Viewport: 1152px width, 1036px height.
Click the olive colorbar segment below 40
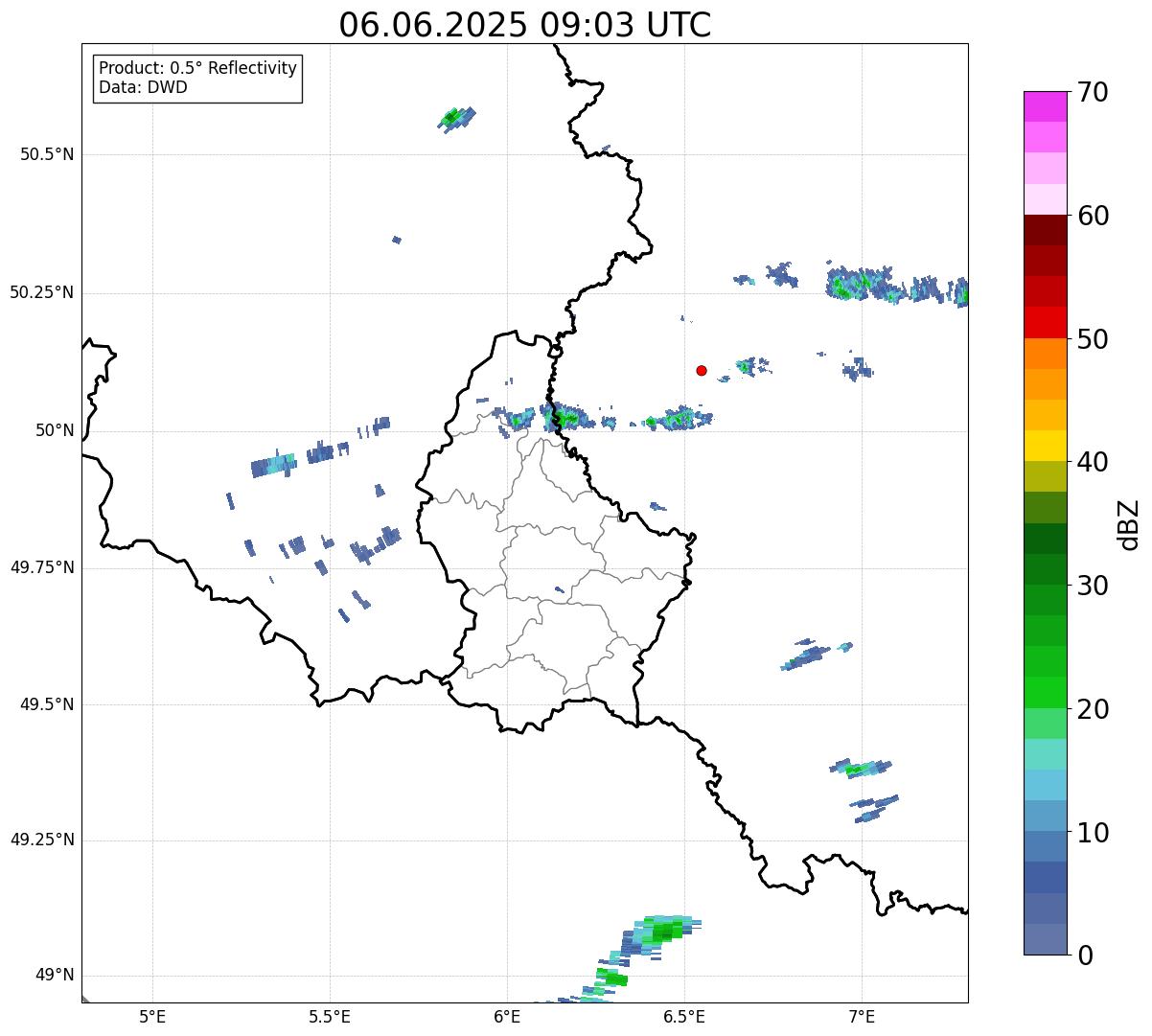[1046, 476]
